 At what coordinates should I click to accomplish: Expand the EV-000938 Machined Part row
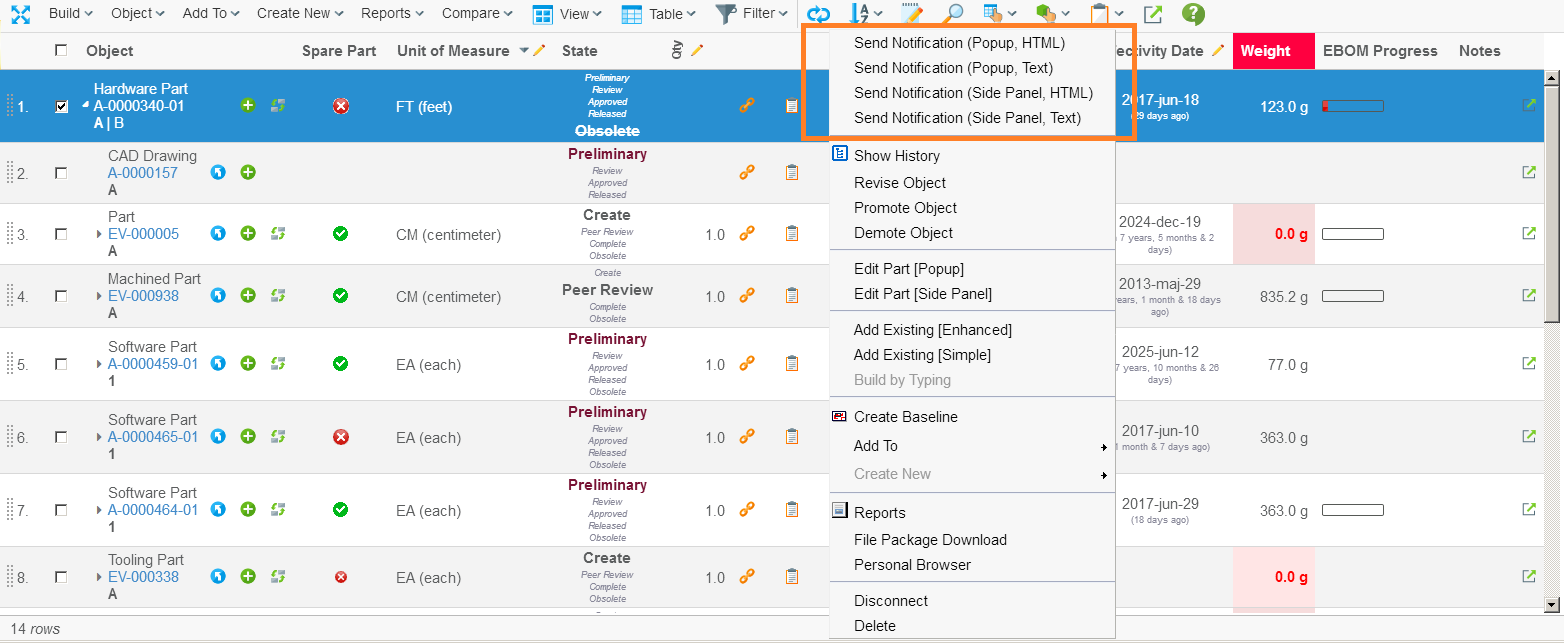pos(99,296)
